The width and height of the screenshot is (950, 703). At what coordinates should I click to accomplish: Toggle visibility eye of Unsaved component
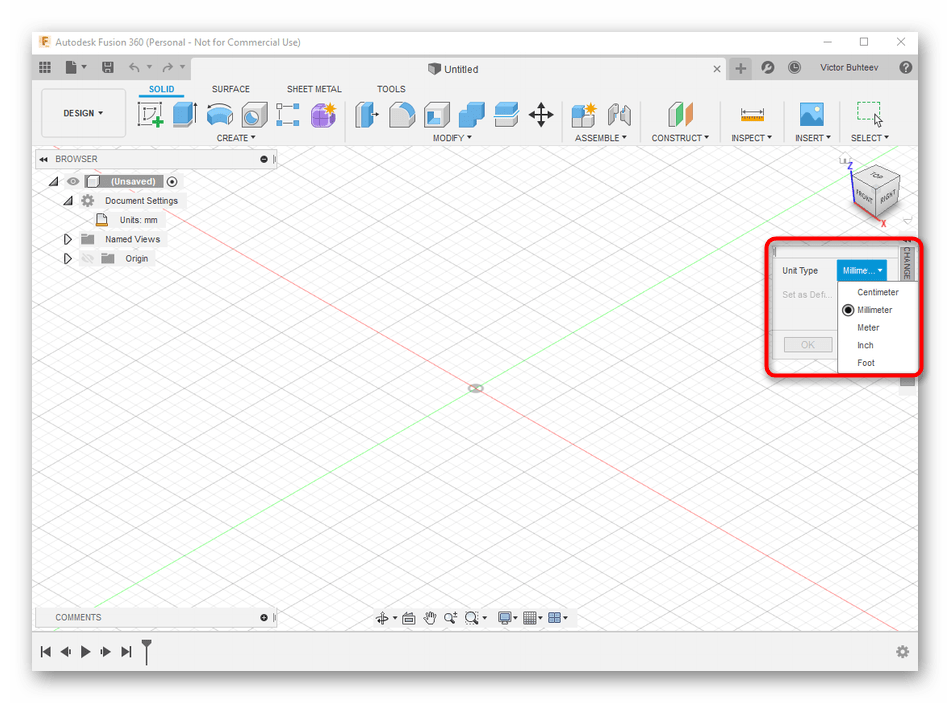[x=73, y=182]
